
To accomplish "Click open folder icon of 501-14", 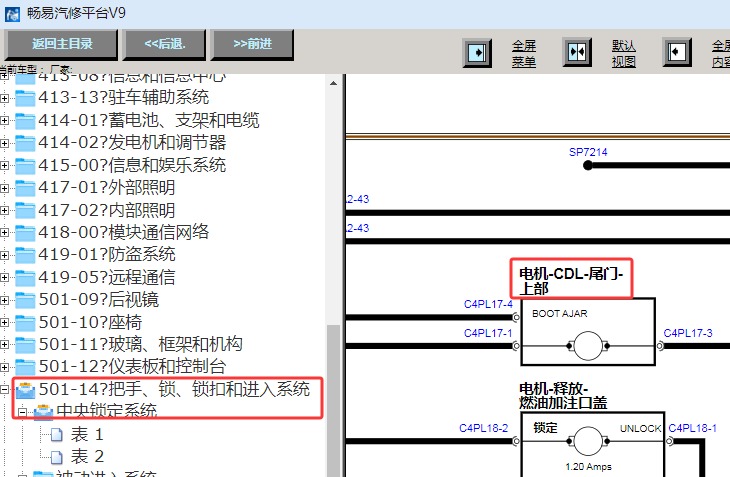I will pyautogui.click(x=25, y=390).
